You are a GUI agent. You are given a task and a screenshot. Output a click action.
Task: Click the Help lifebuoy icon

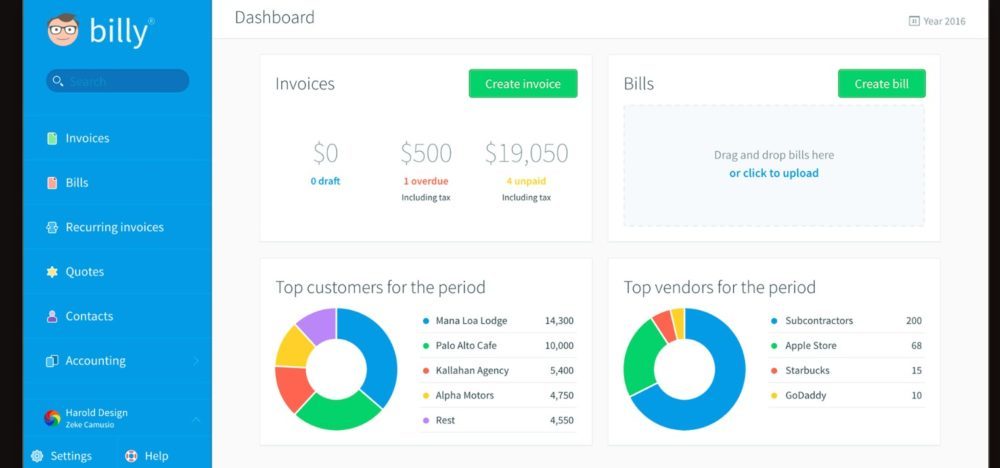pos(131,456)
